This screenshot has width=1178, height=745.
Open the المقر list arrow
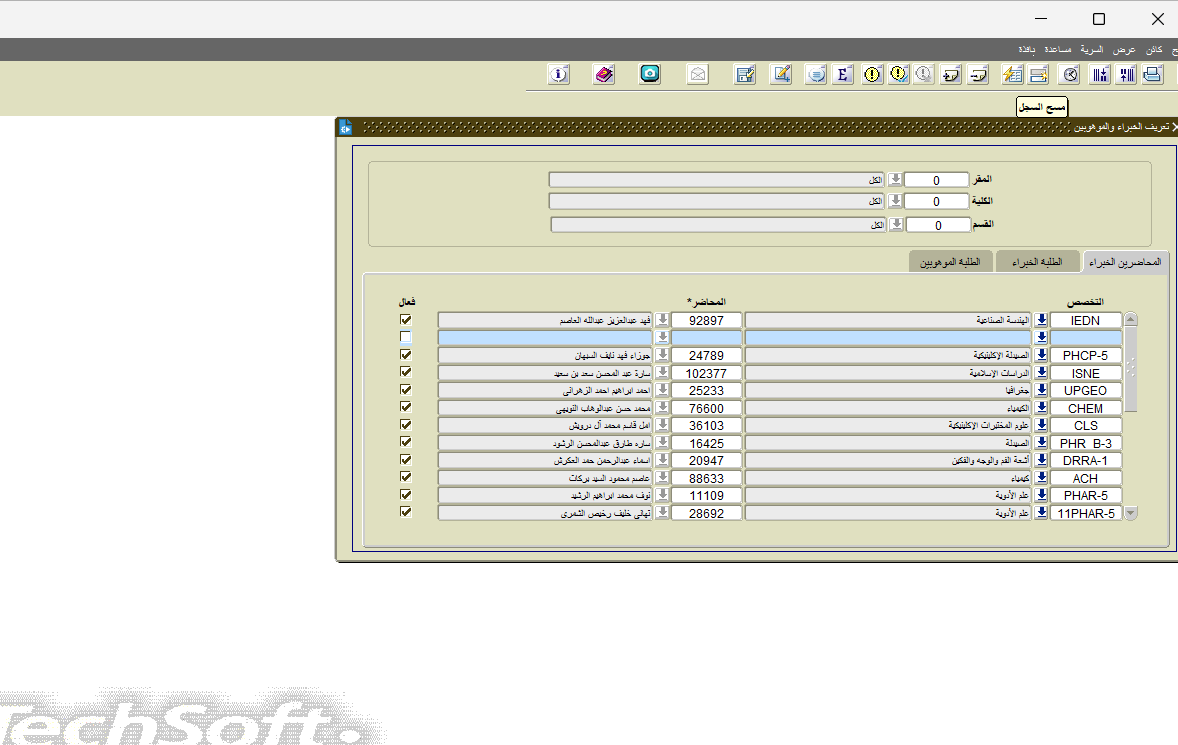tap(896, 180)
